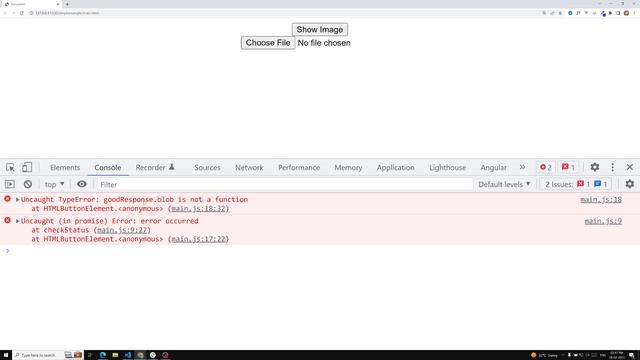Open console settings gear beside issues

[630, 184]
